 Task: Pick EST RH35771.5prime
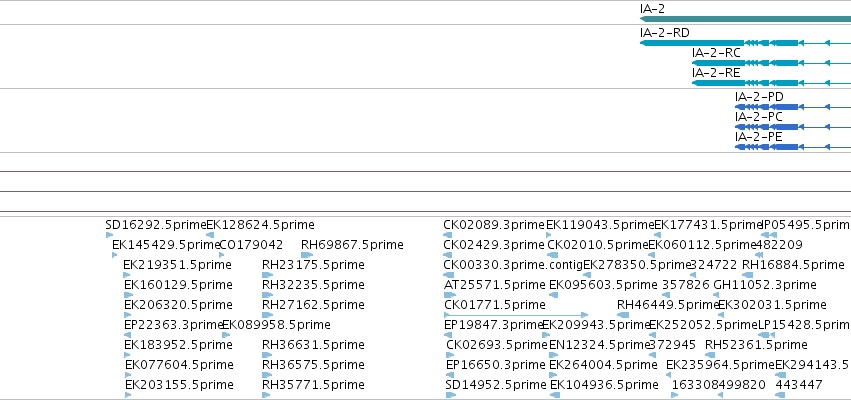(x=313, y=385)
